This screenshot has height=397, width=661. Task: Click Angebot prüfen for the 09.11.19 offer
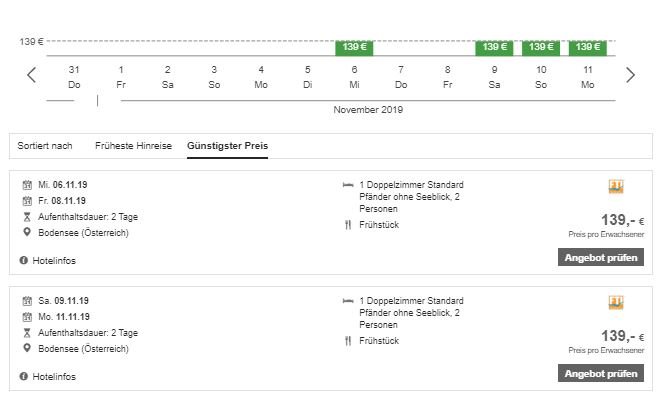pos(601,373)
